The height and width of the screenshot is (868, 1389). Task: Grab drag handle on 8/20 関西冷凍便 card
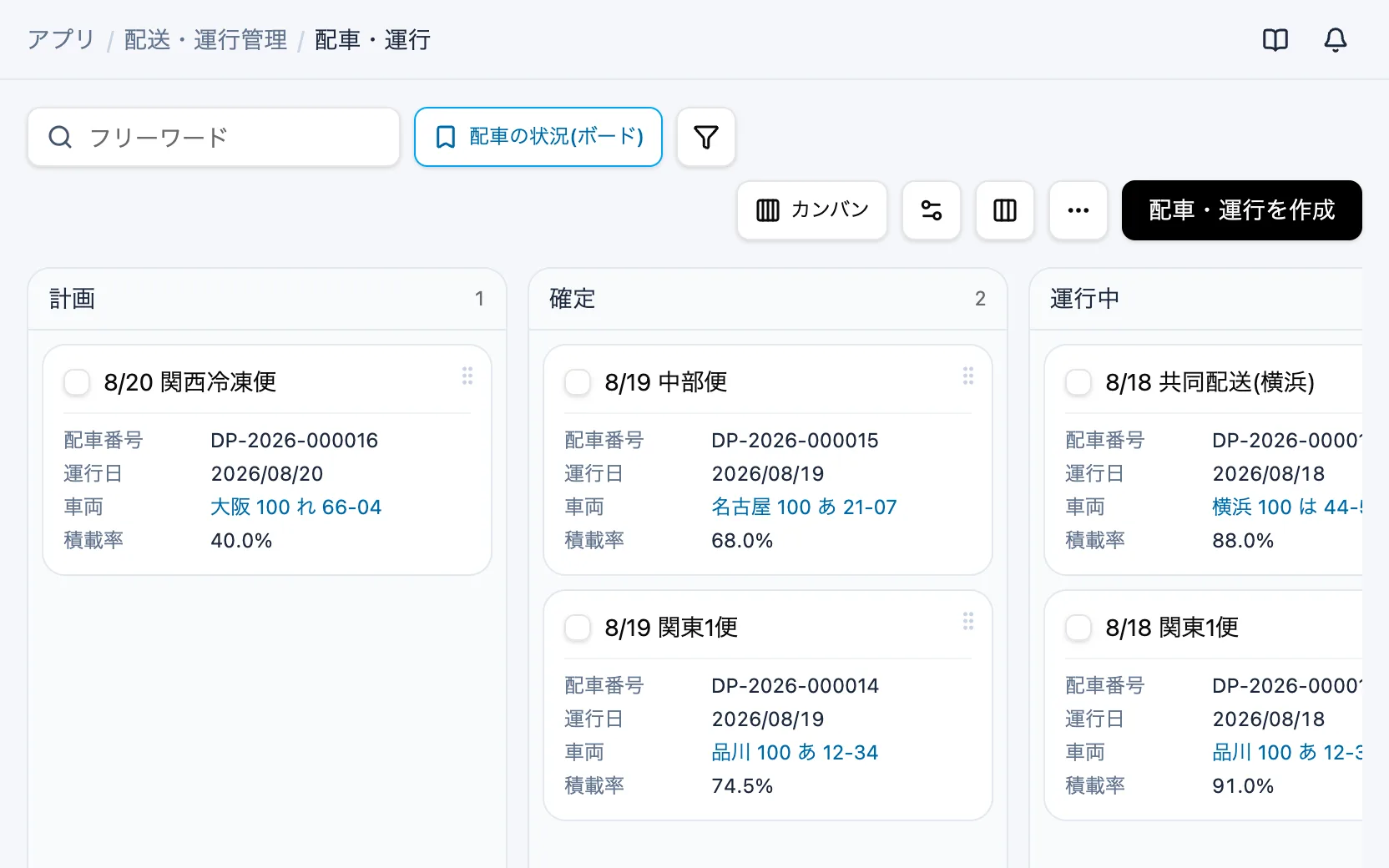(x=467, y=376)
